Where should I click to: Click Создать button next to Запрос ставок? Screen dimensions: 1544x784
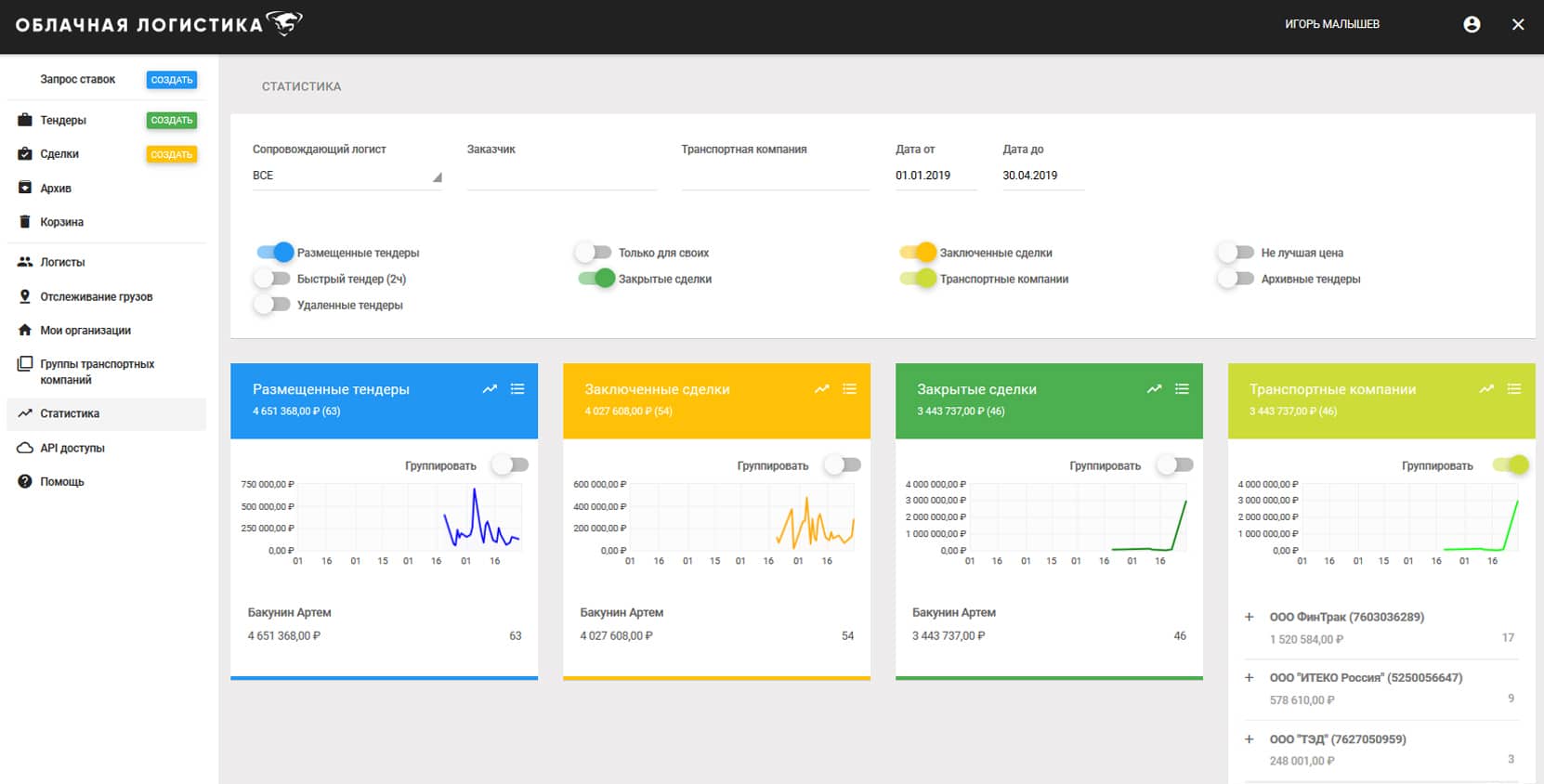pos(172,80)
